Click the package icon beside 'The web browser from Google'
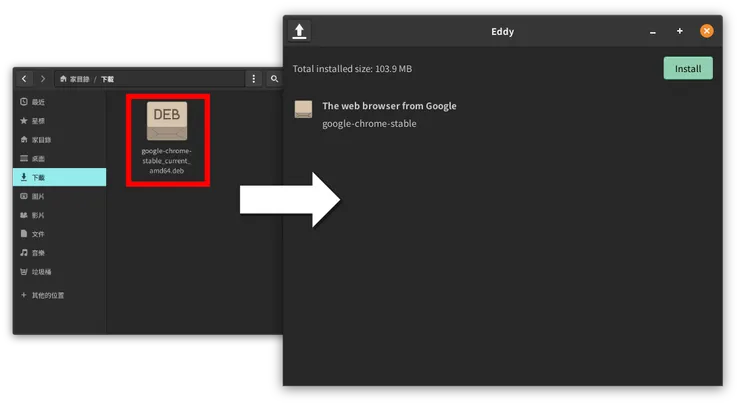 click(x=303, y=109)
